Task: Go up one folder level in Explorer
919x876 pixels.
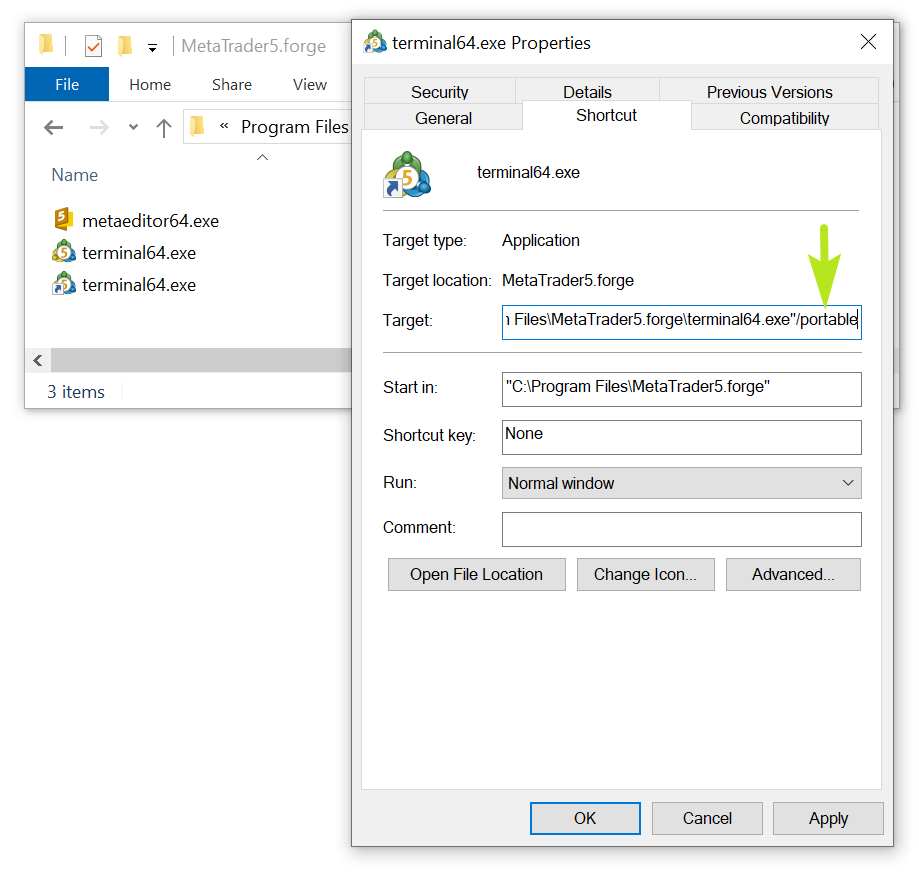Action: coord(164,128)
